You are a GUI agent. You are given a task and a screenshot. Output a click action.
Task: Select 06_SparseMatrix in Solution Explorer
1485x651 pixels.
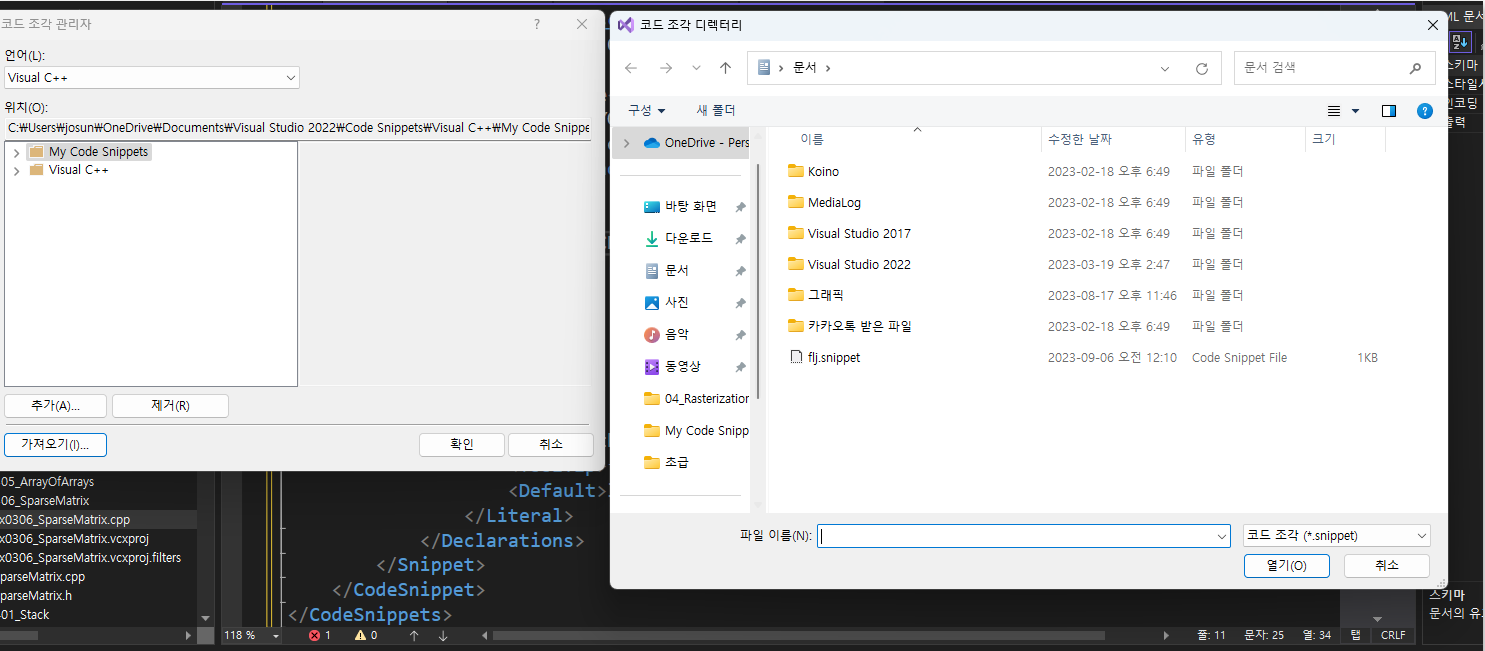click(x=45, y=500)
